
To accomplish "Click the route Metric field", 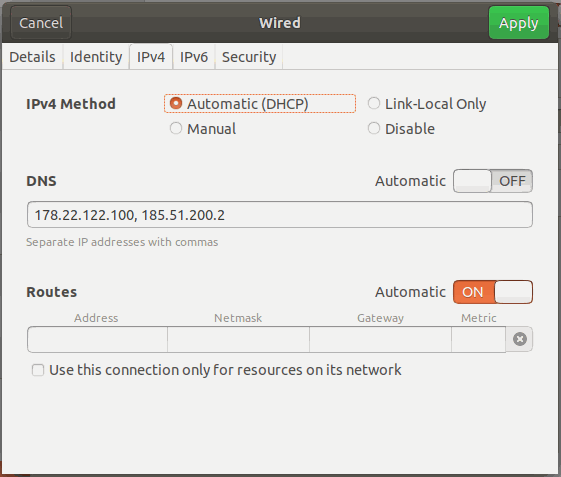I will click(479, 339).
